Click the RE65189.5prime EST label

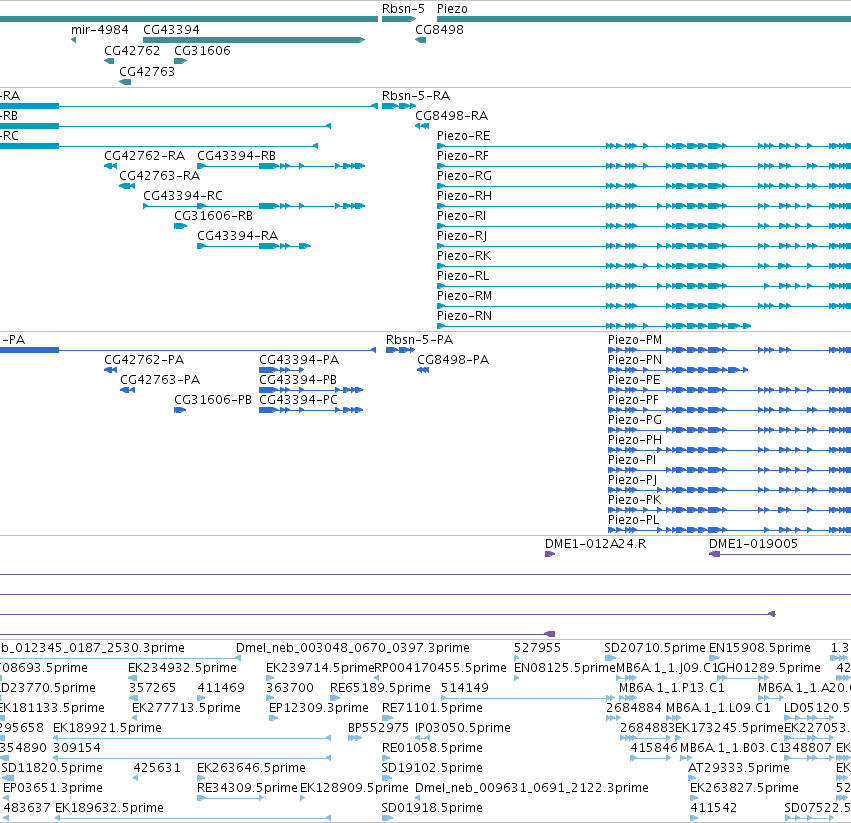[380, 688]
